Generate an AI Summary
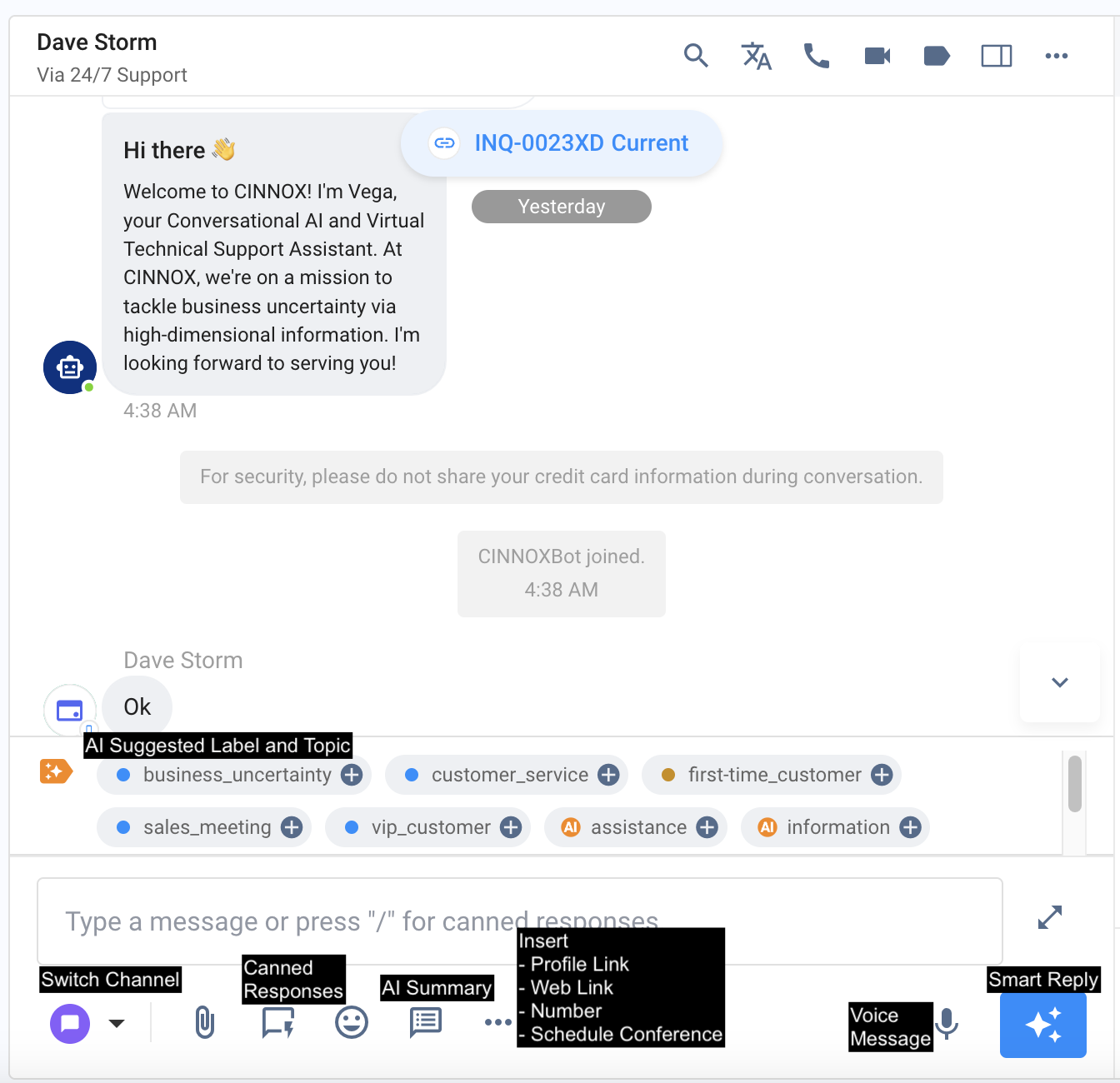Viewport: 1120px width, 1083px height. click(426, 1022)
